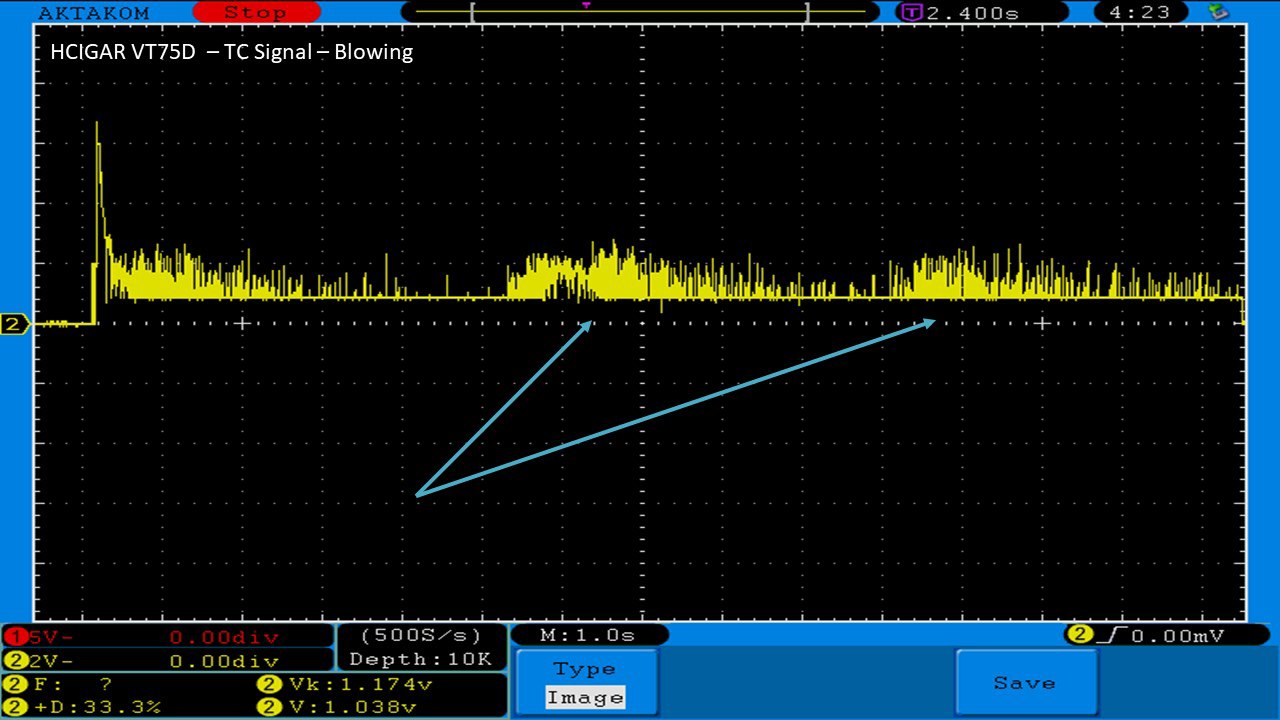Select the yellow channel 2 2V badge
The width and height of the screenshot is (1280, 720).
14,661
